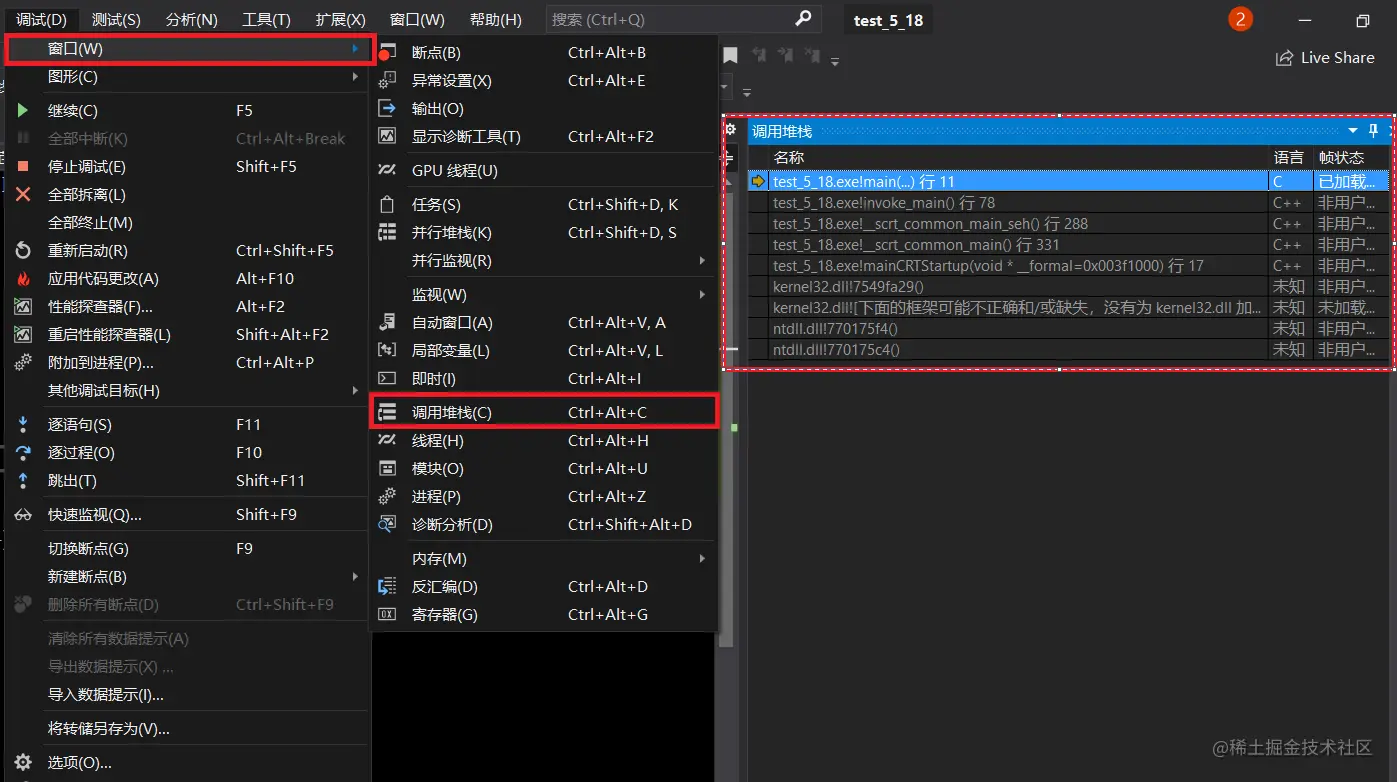Click the 任务(S) clipboard icon
Viewport: 1397px width, 782px height.
[387, 205]
